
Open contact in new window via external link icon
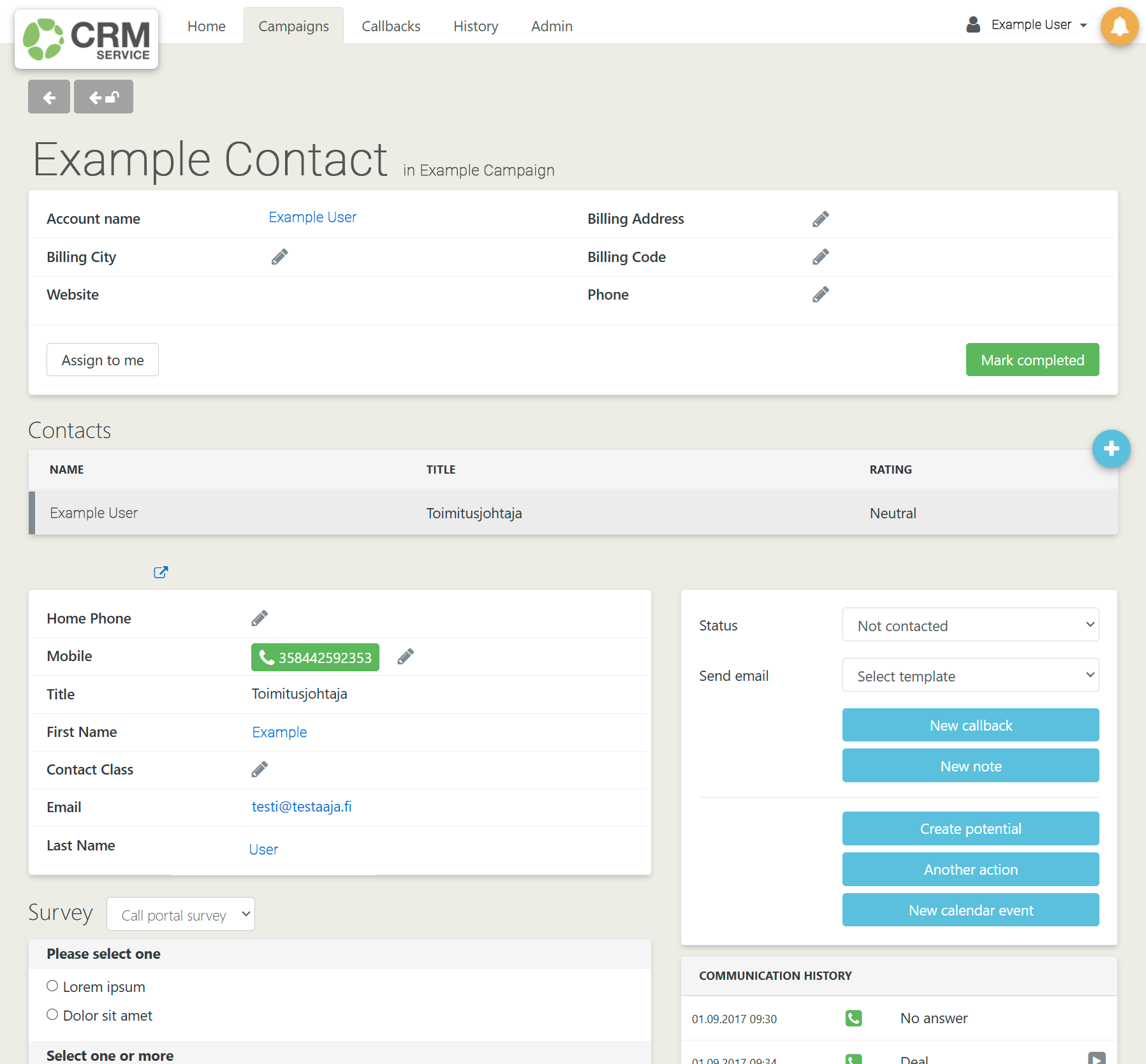point(161,572)
